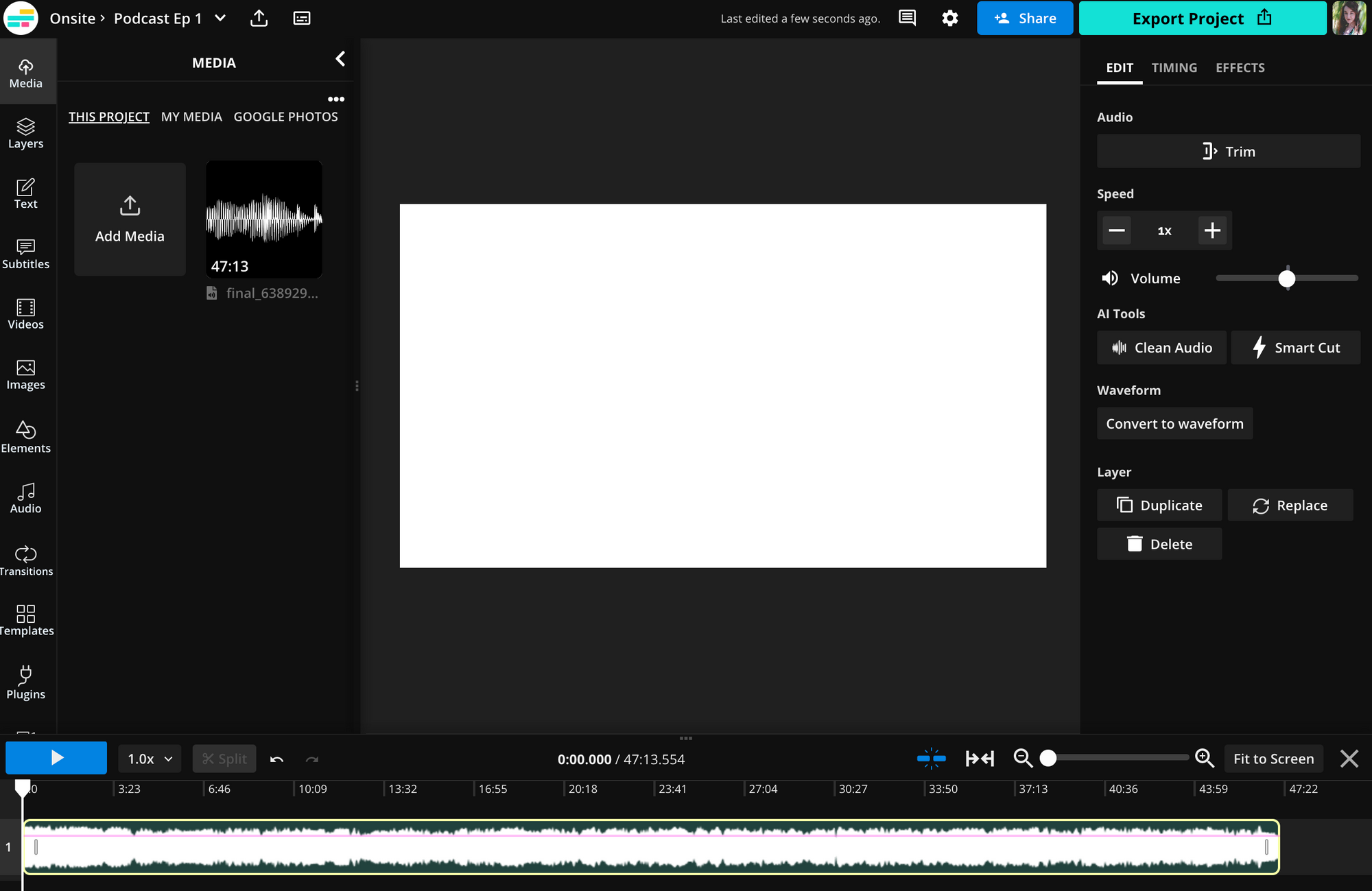Switch to the MY MEDIA tab
The image size is (1372, 891).
pyautogui.click(x=191, y=116)
